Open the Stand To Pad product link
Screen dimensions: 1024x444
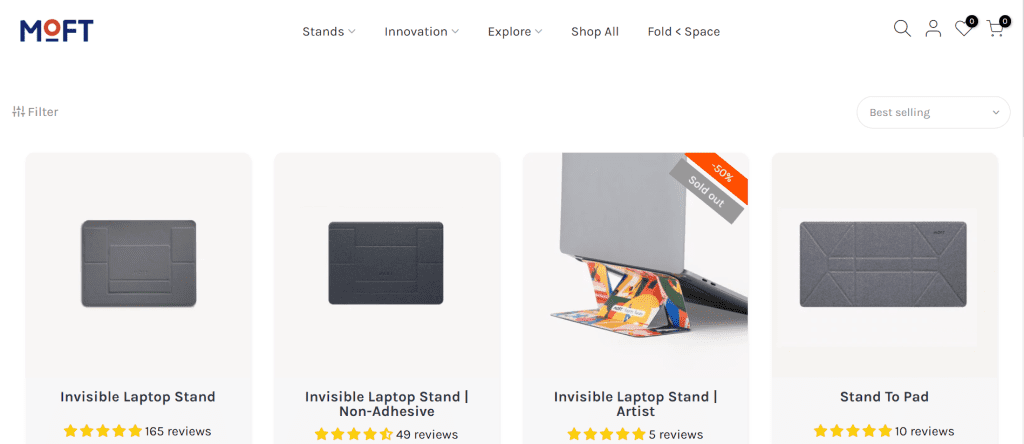[884, 396]
